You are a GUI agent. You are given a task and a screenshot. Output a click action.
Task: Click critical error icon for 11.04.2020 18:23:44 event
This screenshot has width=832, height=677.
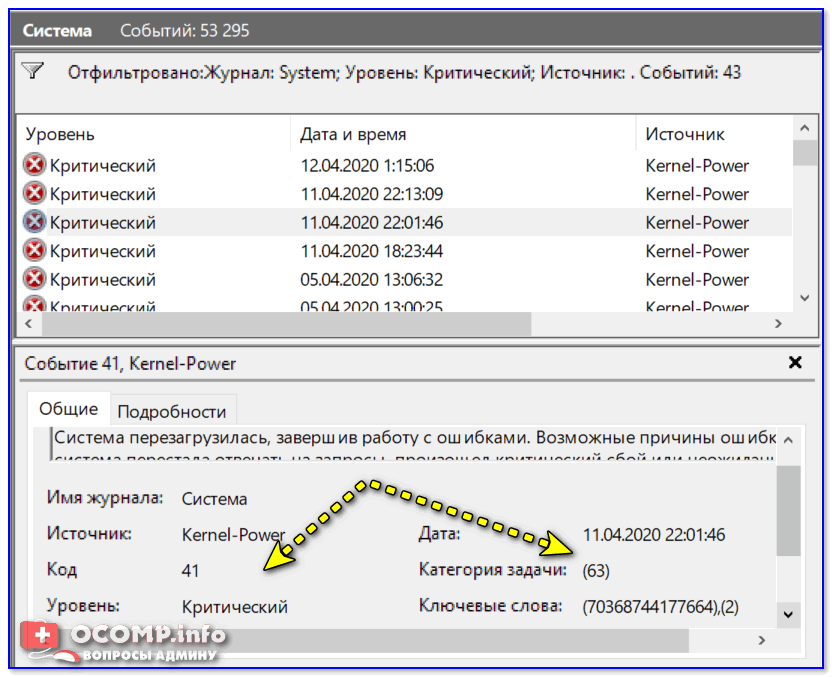pos(35,251)
